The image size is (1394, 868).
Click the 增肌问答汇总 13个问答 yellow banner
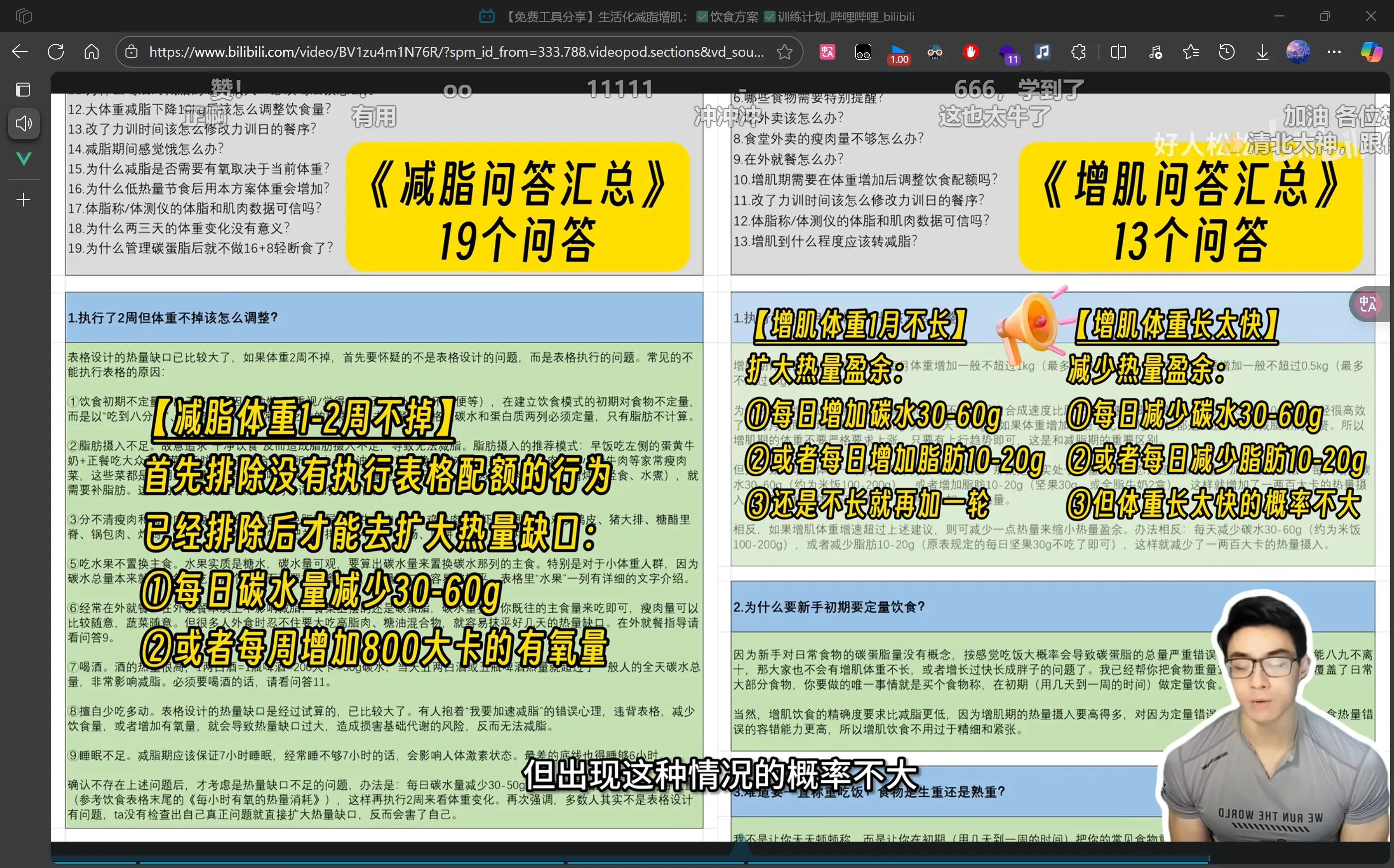(x=1191, y=207)
